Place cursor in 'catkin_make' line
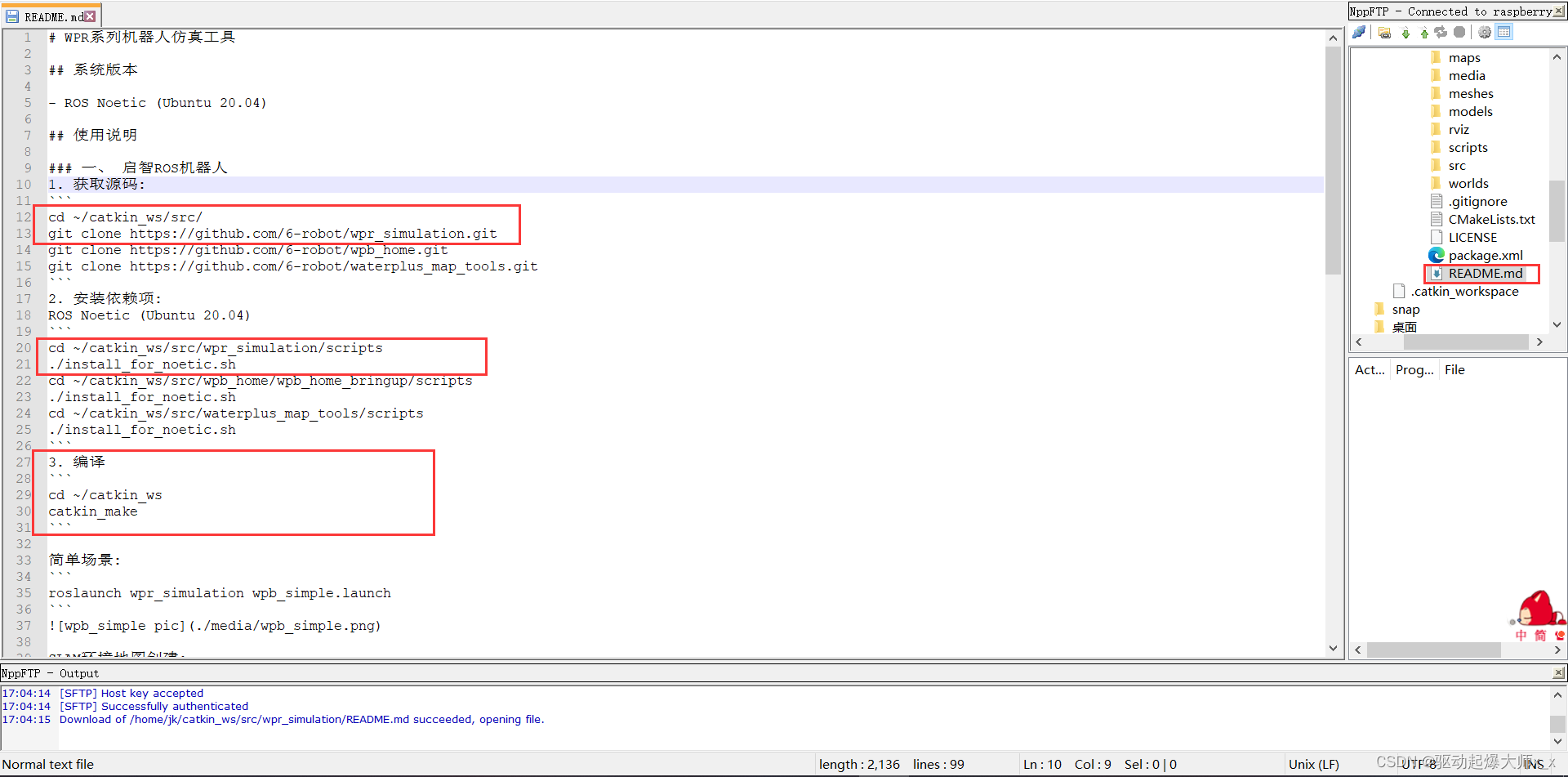The height and width of the screenshot is (777, 1568). click(92, 511)
